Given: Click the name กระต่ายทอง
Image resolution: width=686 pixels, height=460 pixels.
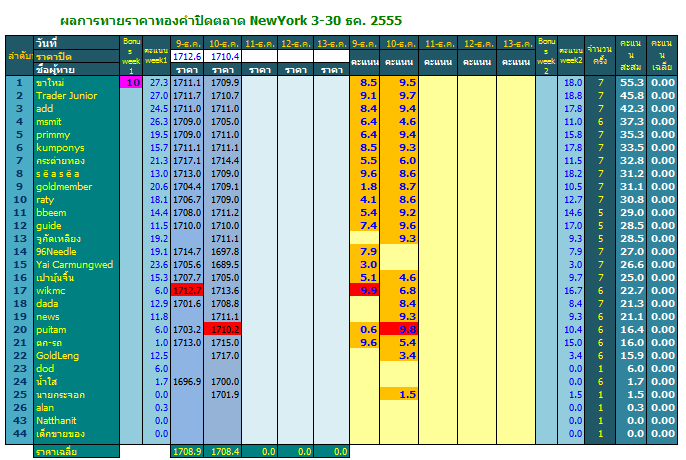Looking at the screenshot, I should coord(60,161).
